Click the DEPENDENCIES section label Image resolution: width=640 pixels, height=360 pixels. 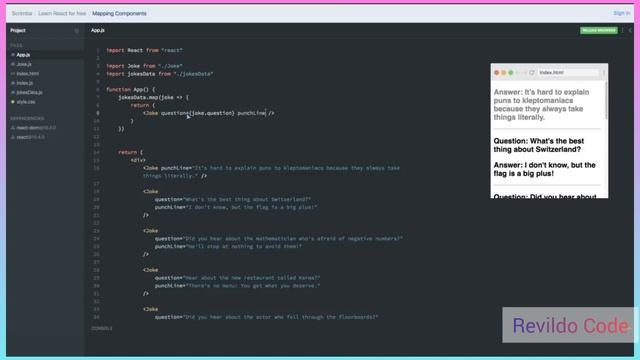coord(27,118)
